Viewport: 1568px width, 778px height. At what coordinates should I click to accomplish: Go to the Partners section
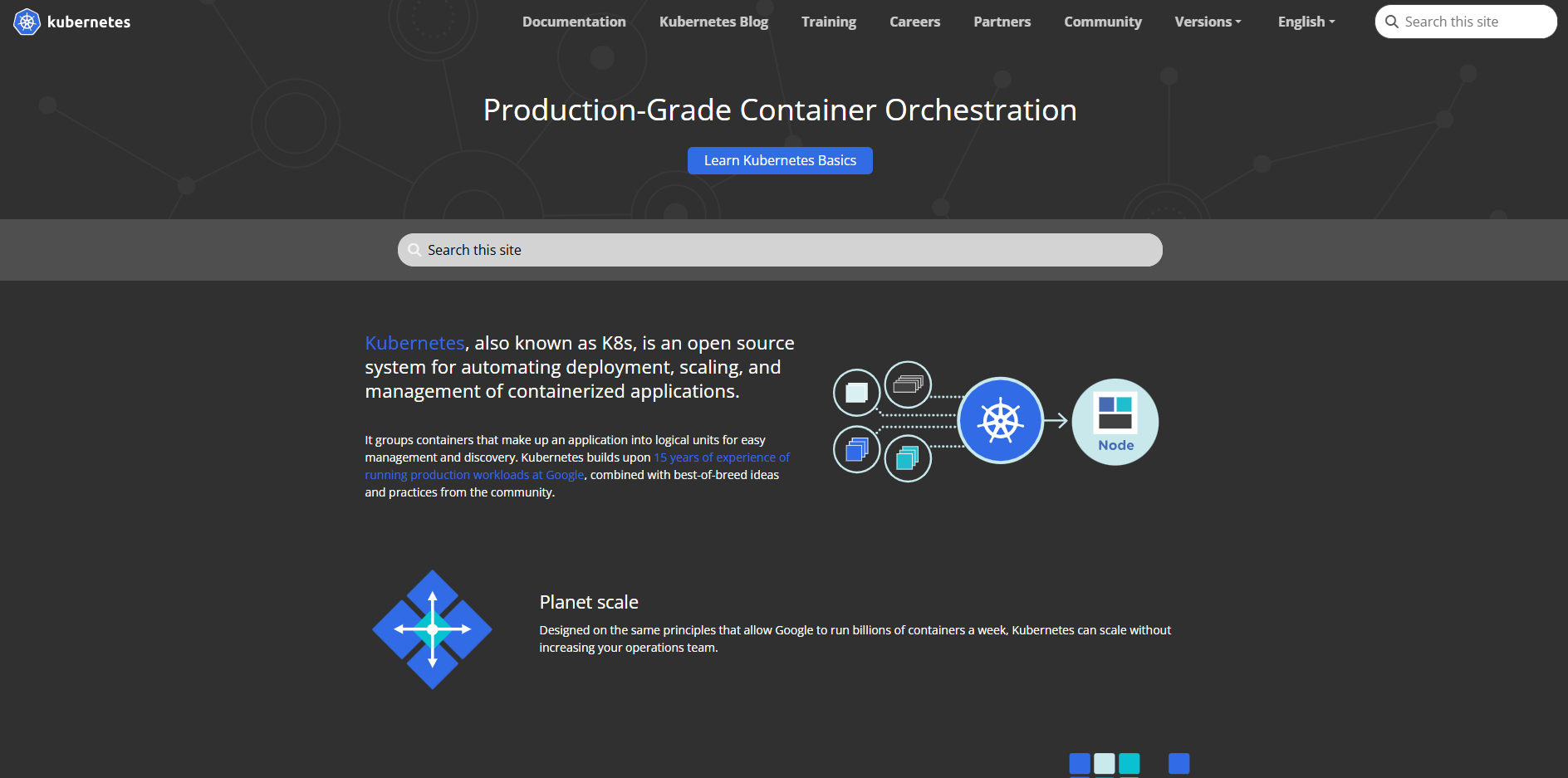[x=1002, y=22]
